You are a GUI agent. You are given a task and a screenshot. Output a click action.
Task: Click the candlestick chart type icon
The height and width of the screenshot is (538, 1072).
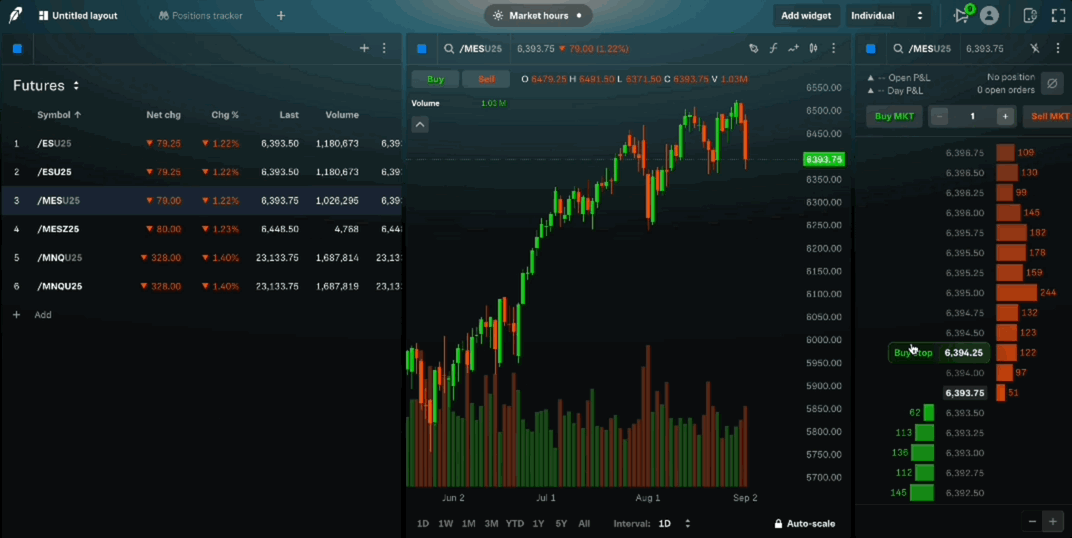point(814,49)
